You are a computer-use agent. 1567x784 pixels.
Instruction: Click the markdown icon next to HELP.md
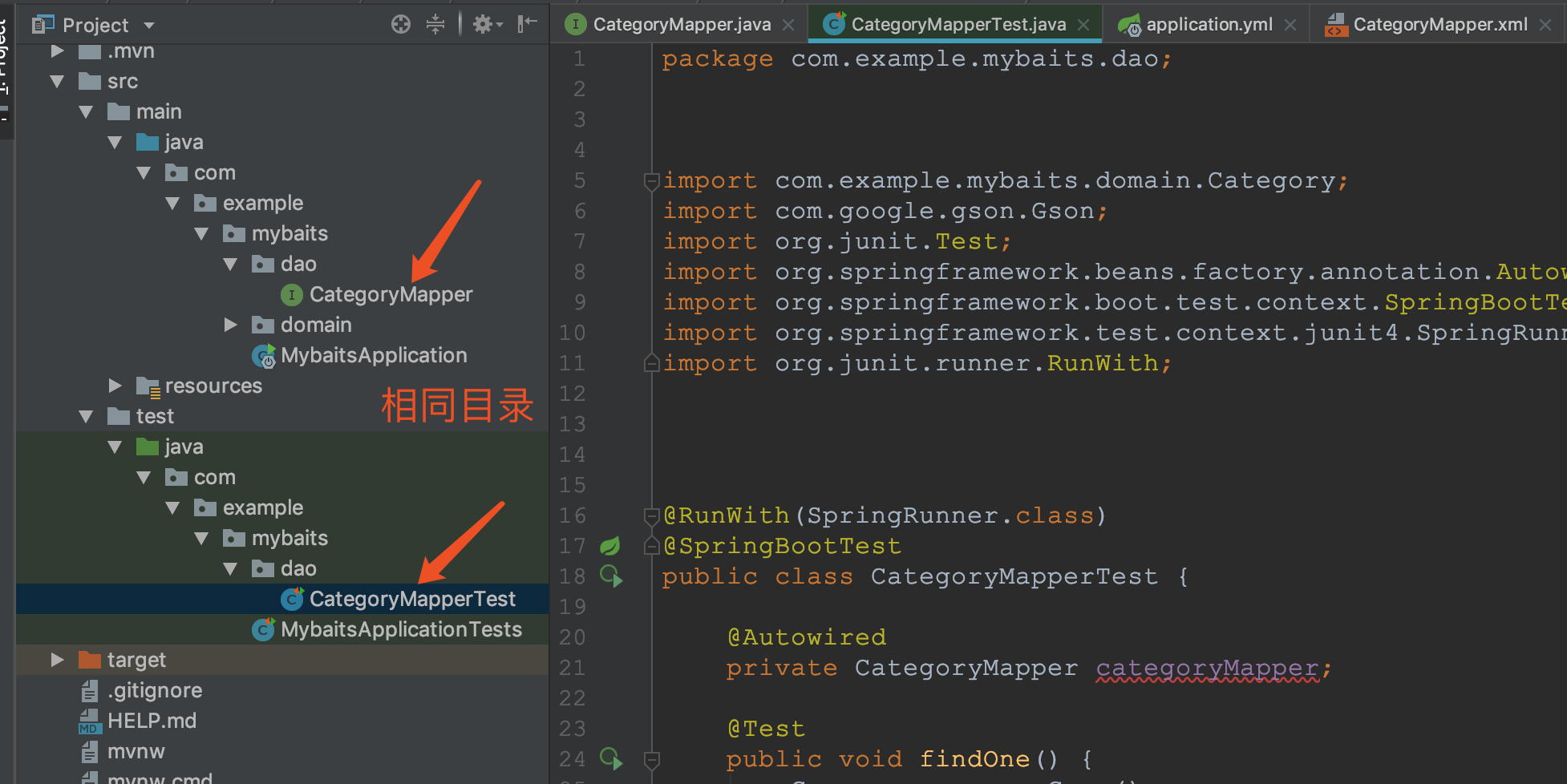(x=89, y=721)
